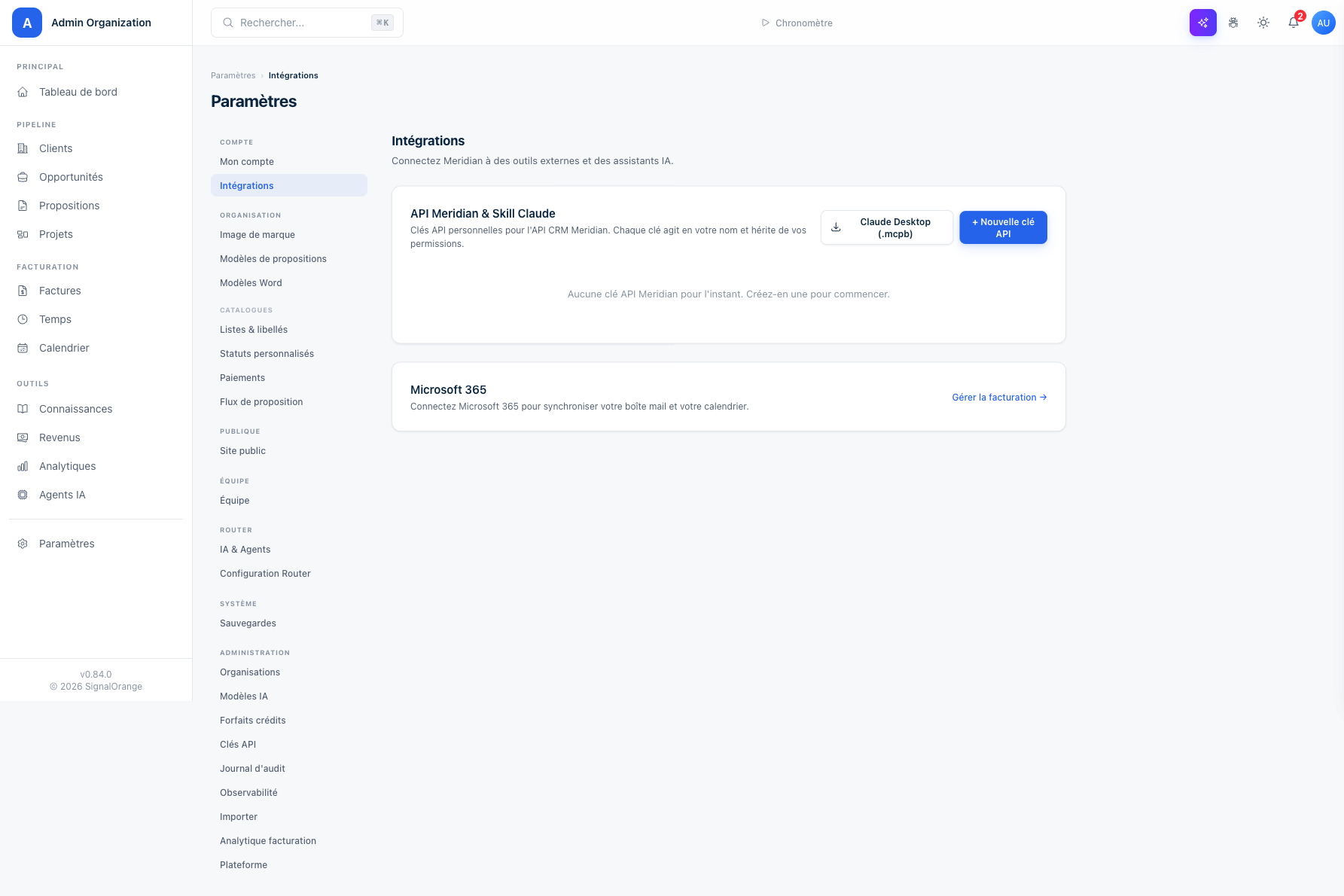Click the Factures invoice icon

23,291
